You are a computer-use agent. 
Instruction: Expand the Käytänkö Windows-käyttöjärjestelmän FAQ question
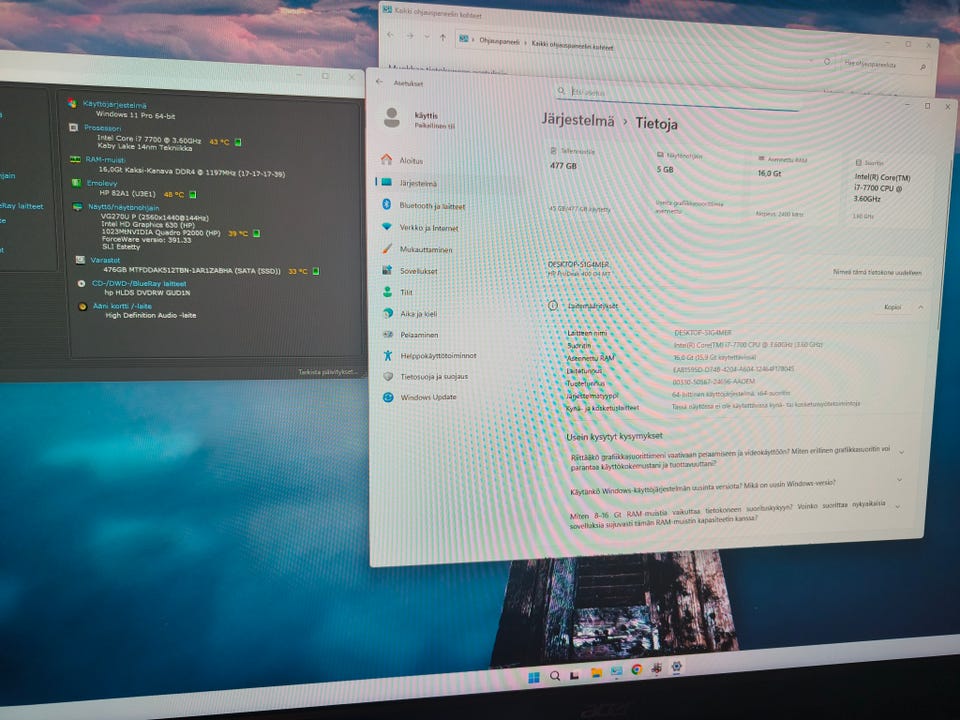pyautogui.click(x=735, y=486)
